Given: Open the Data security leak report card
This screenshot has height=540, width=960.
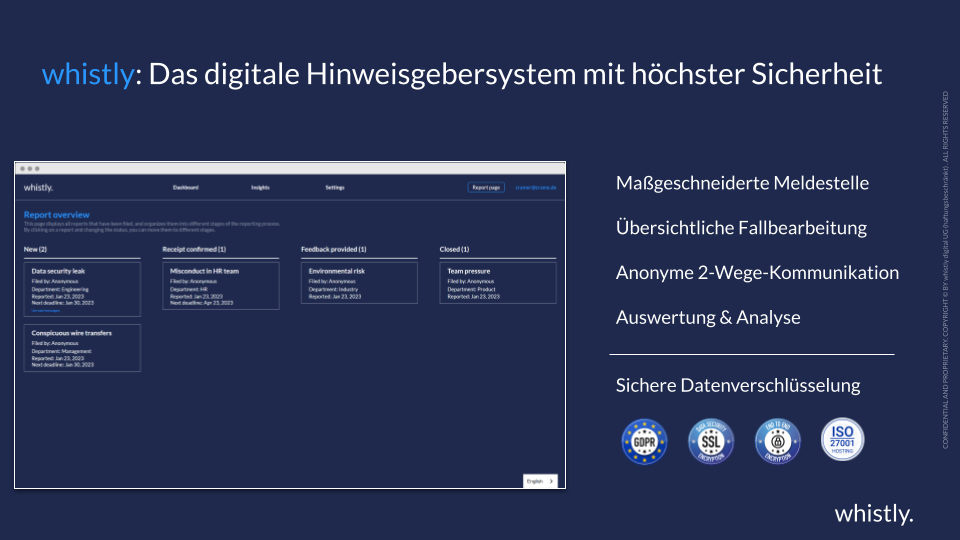Looking at the screenshot, I should (82, 289).
